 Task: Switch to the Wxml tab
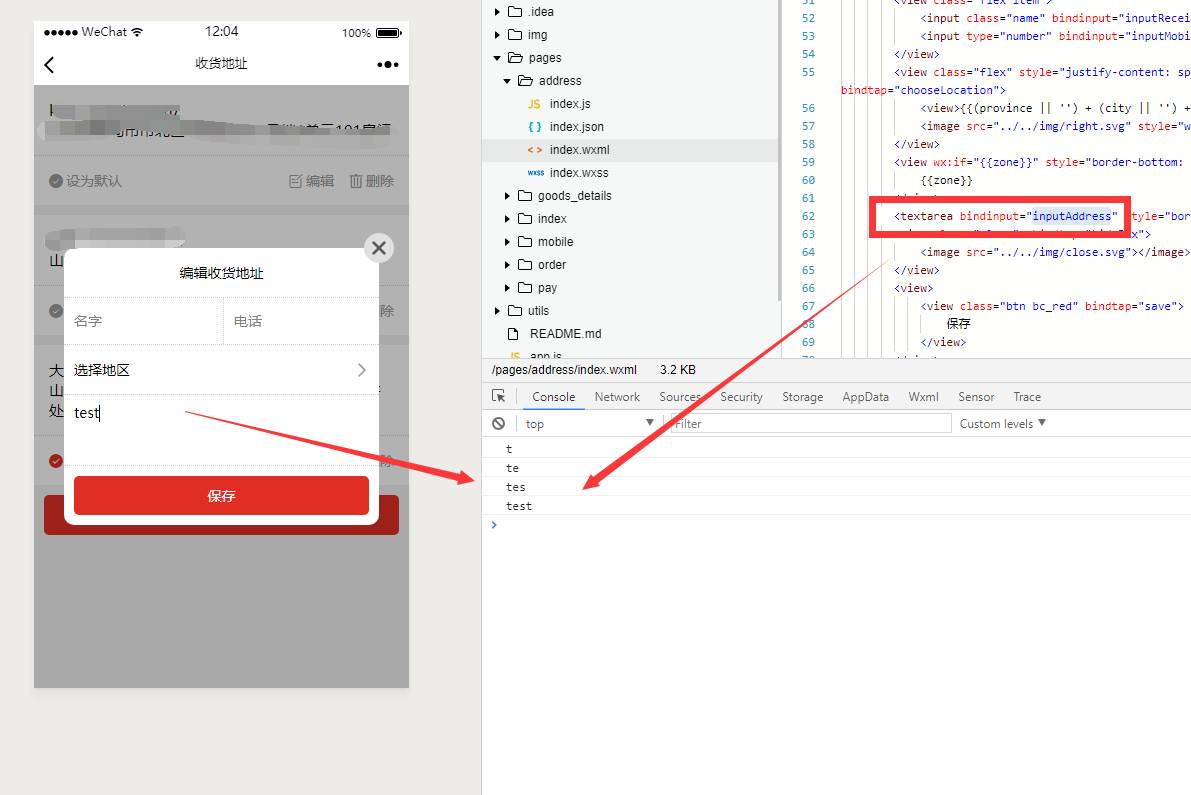click(x=923, y=396)
